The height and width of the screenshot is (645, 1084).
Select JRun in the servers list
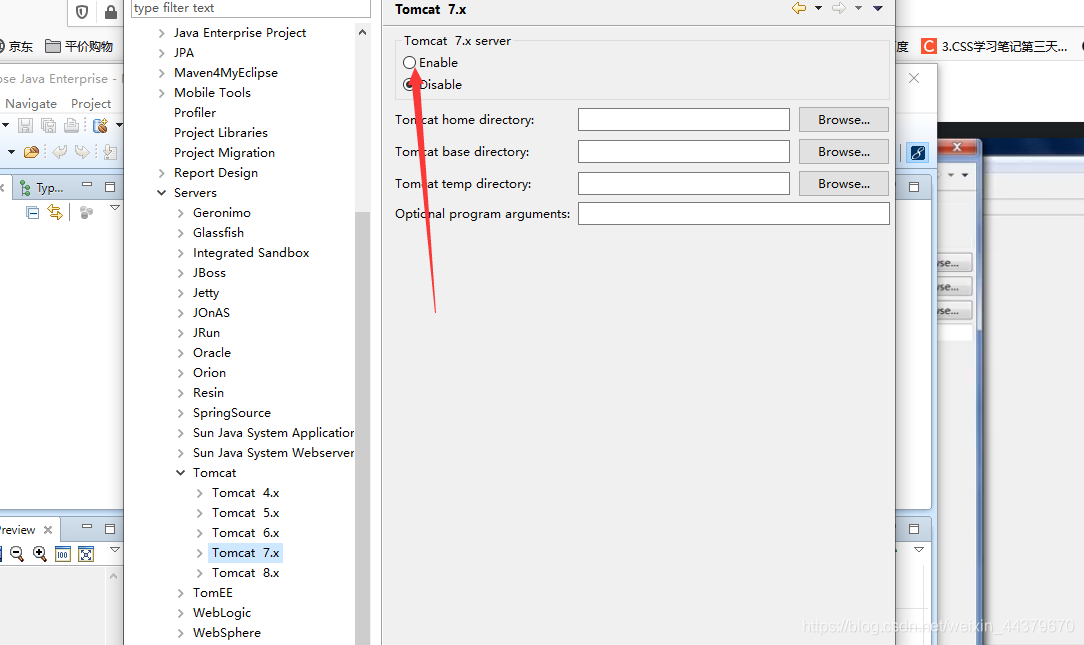pyautogui.click(x=206, y=333)
